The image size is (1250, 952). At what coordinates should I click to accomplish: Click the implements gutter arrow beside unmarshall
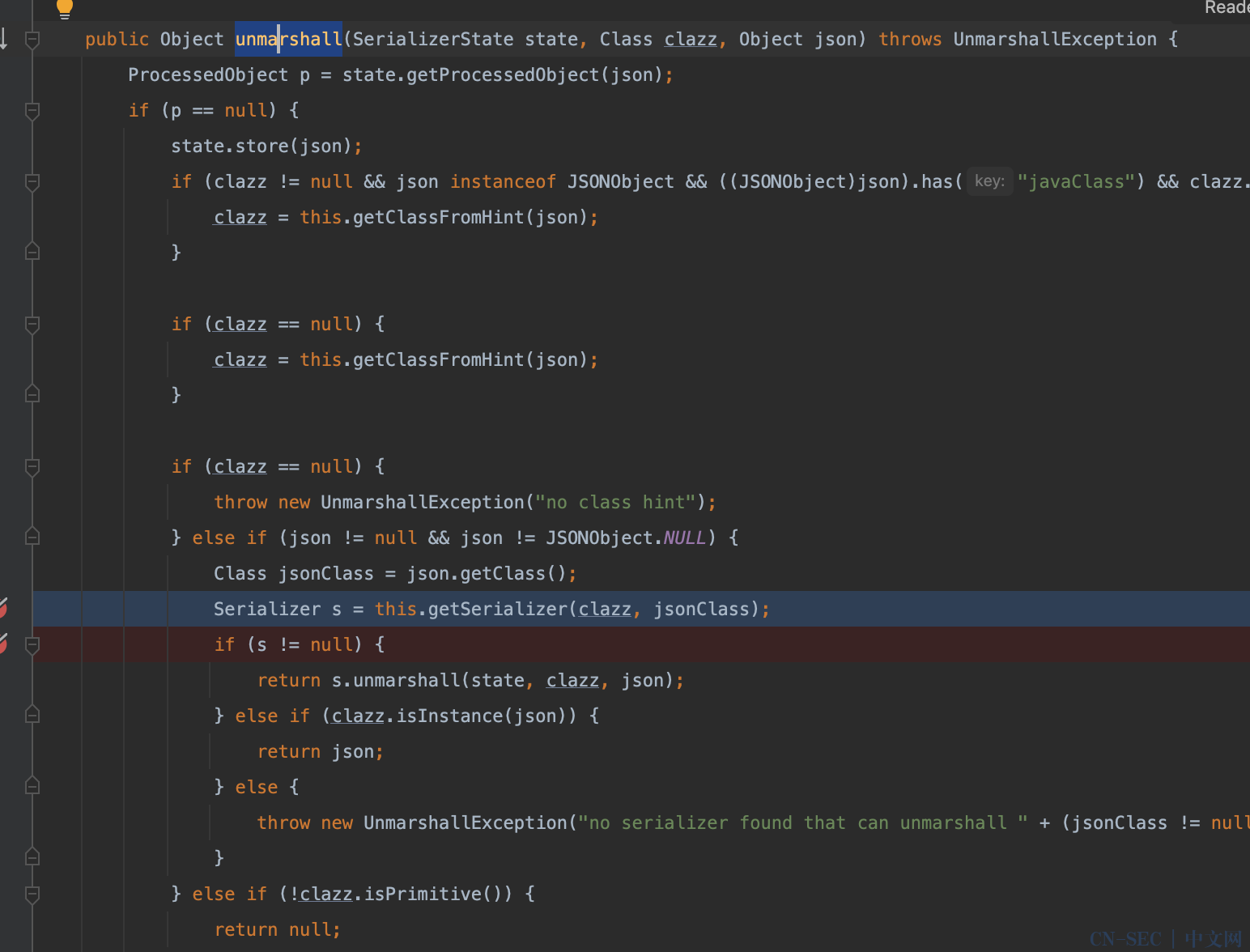(4, 39)
